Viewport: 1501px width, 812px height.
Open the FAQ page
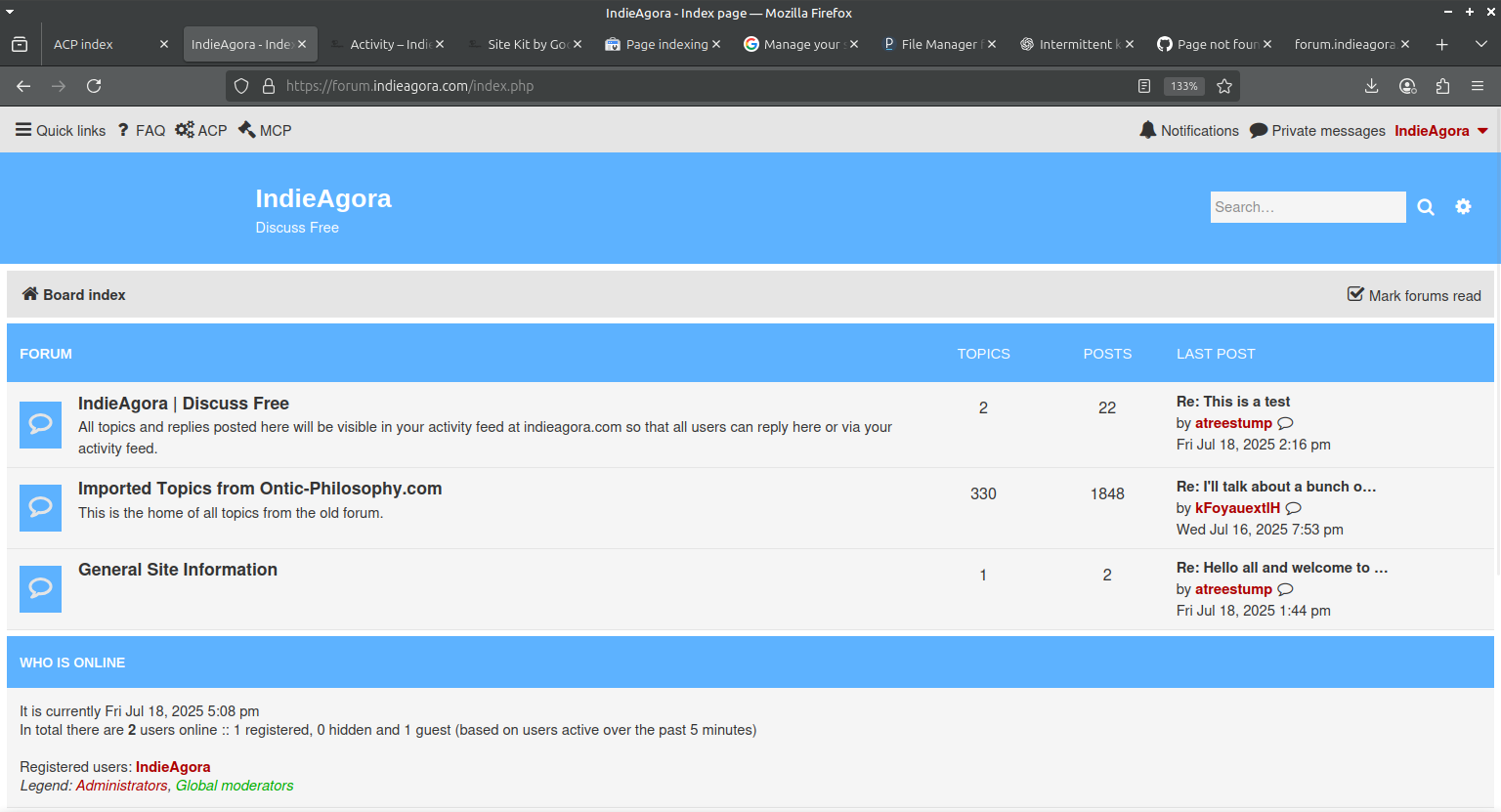pos(142,130)
